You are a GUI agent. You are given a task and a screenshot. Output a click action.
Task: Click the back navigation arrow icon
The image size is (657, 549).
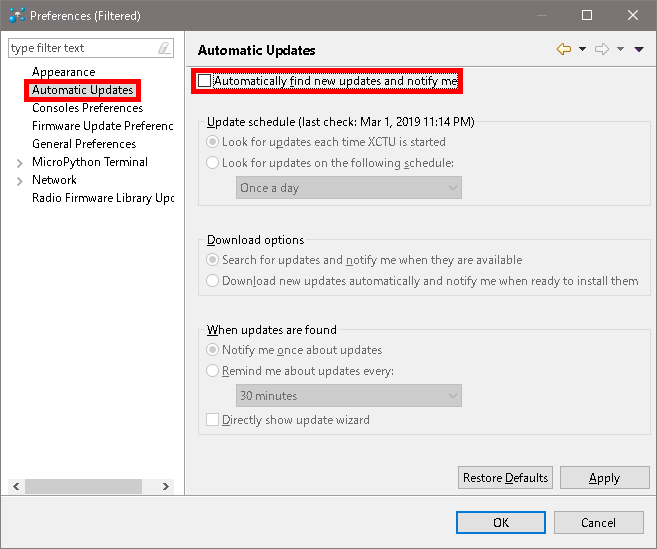[x=564, y=49]
